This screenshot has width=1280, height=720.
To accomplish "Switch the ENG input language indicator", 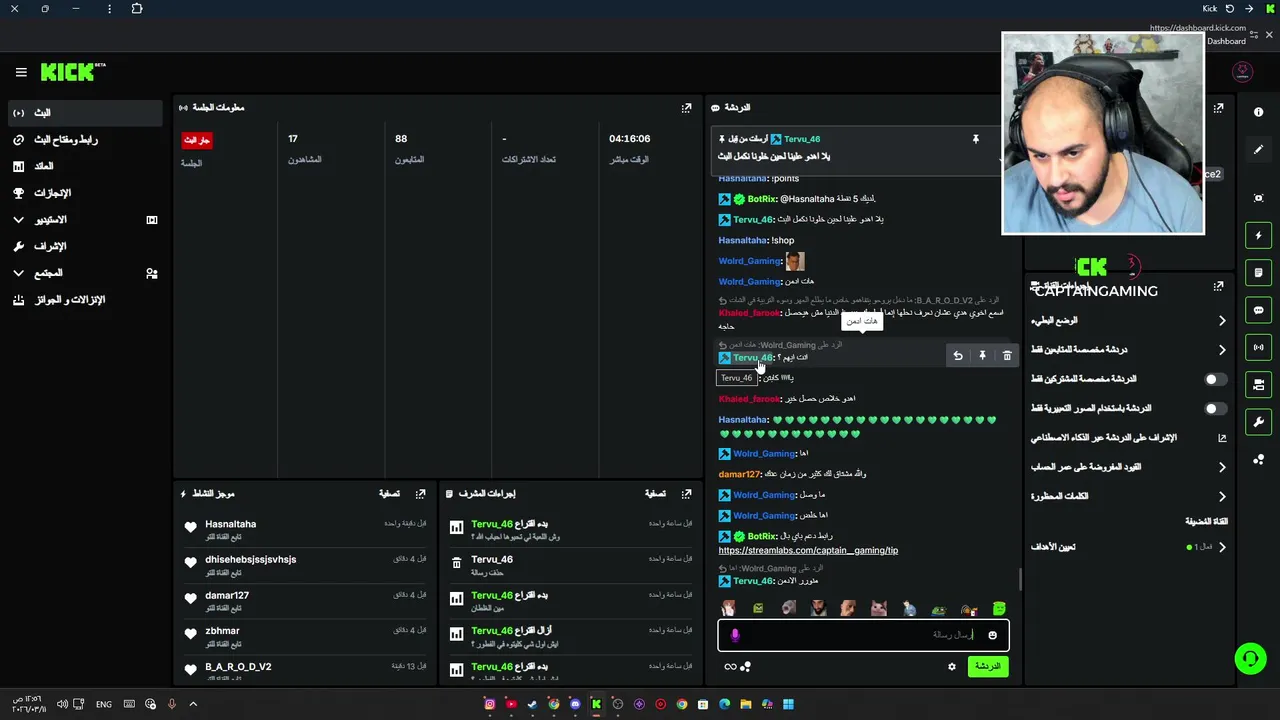I will pos(104,704).
